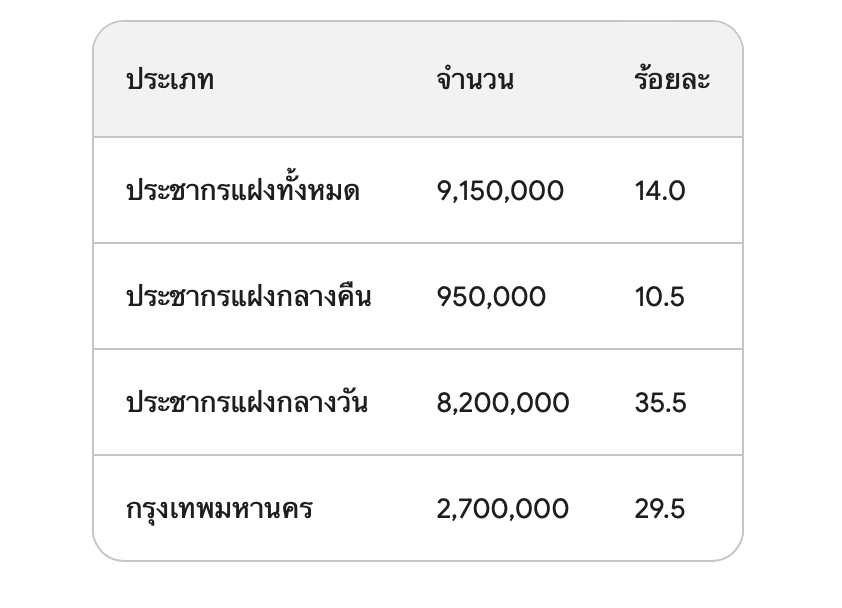Screen dimensions: 842x608
Task: Select the 9,150,000 value cell
Action: coord(500,191)
